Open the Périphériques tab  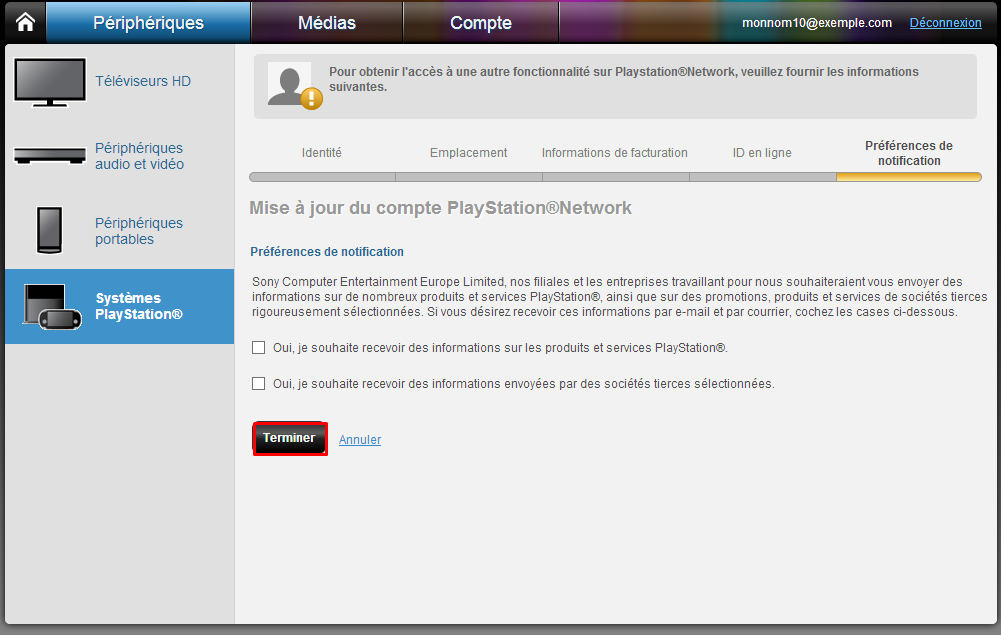click(x=149, y=22)
